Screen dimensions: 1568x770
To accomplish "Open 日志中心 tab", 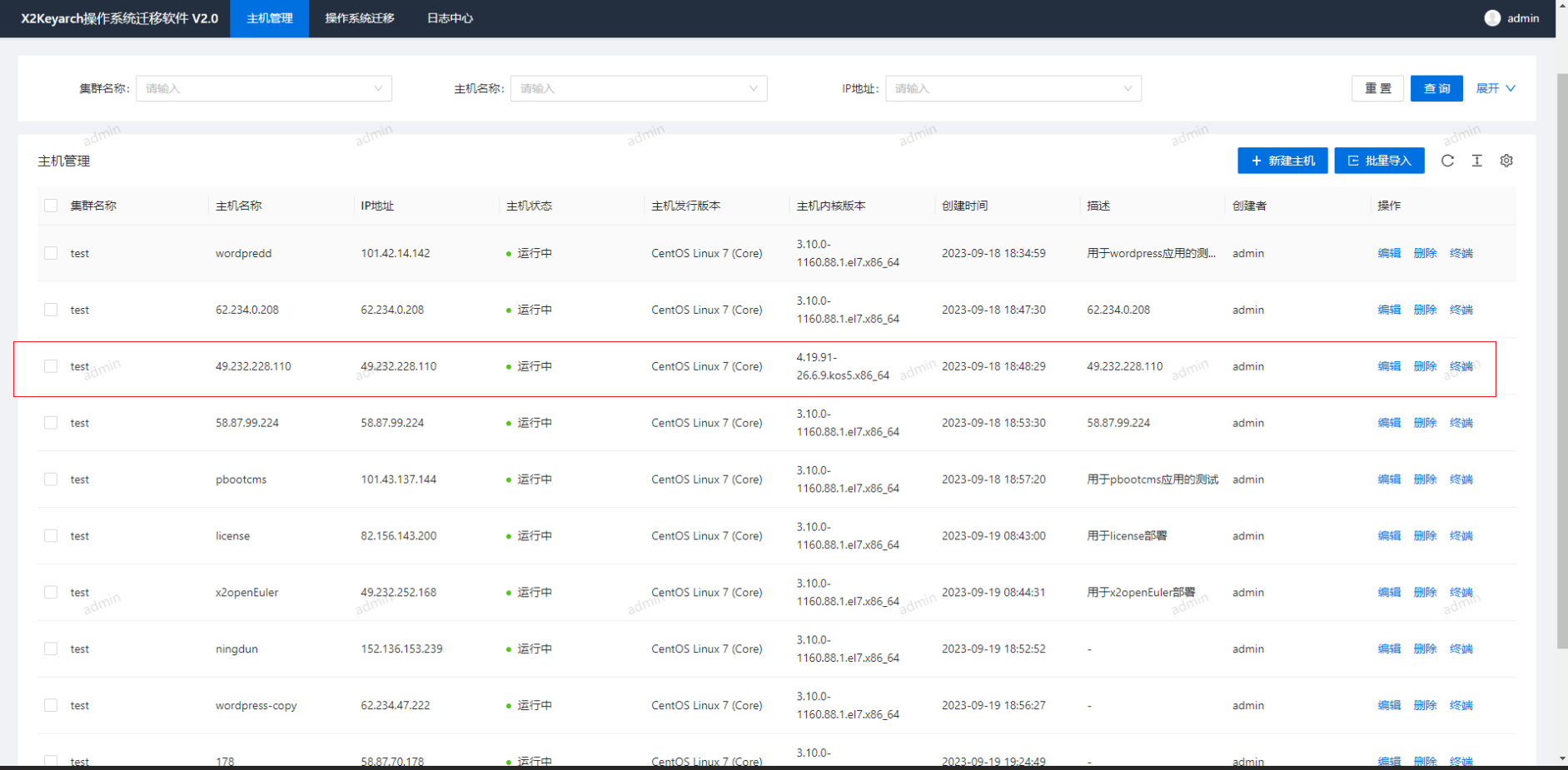I will [x=450, y=18].
